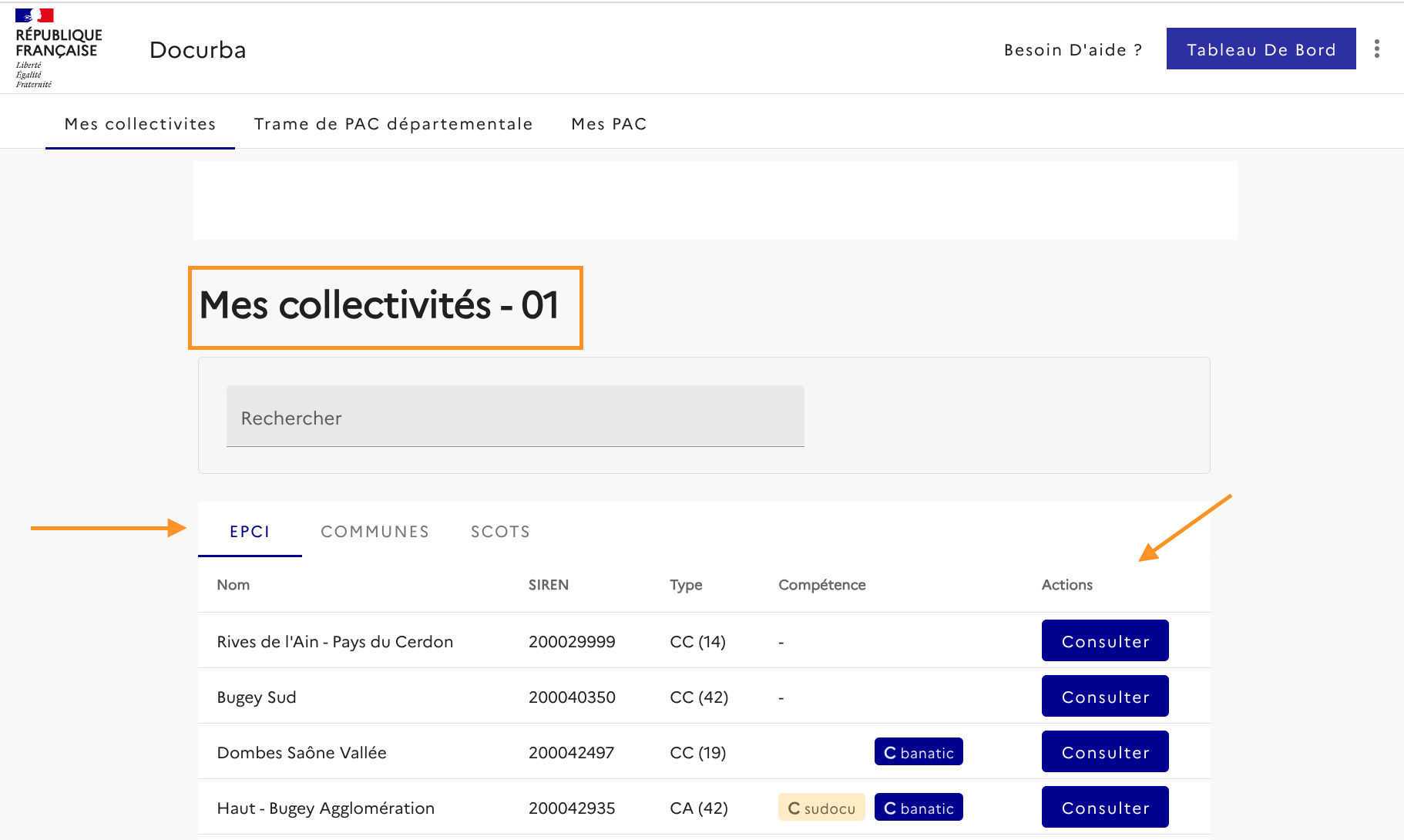Focus the Rechercher search field

tap(515, 417)
